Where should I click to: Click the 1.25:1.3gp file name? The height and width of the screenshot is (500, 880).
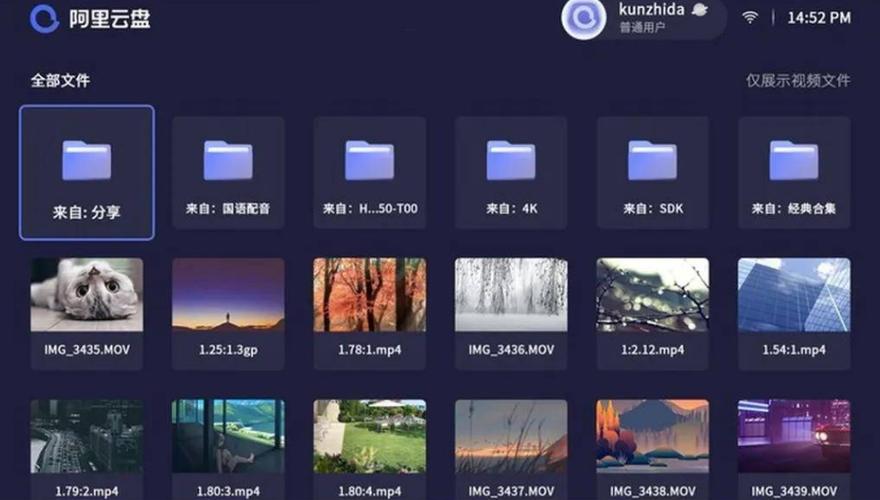point(228,350)
